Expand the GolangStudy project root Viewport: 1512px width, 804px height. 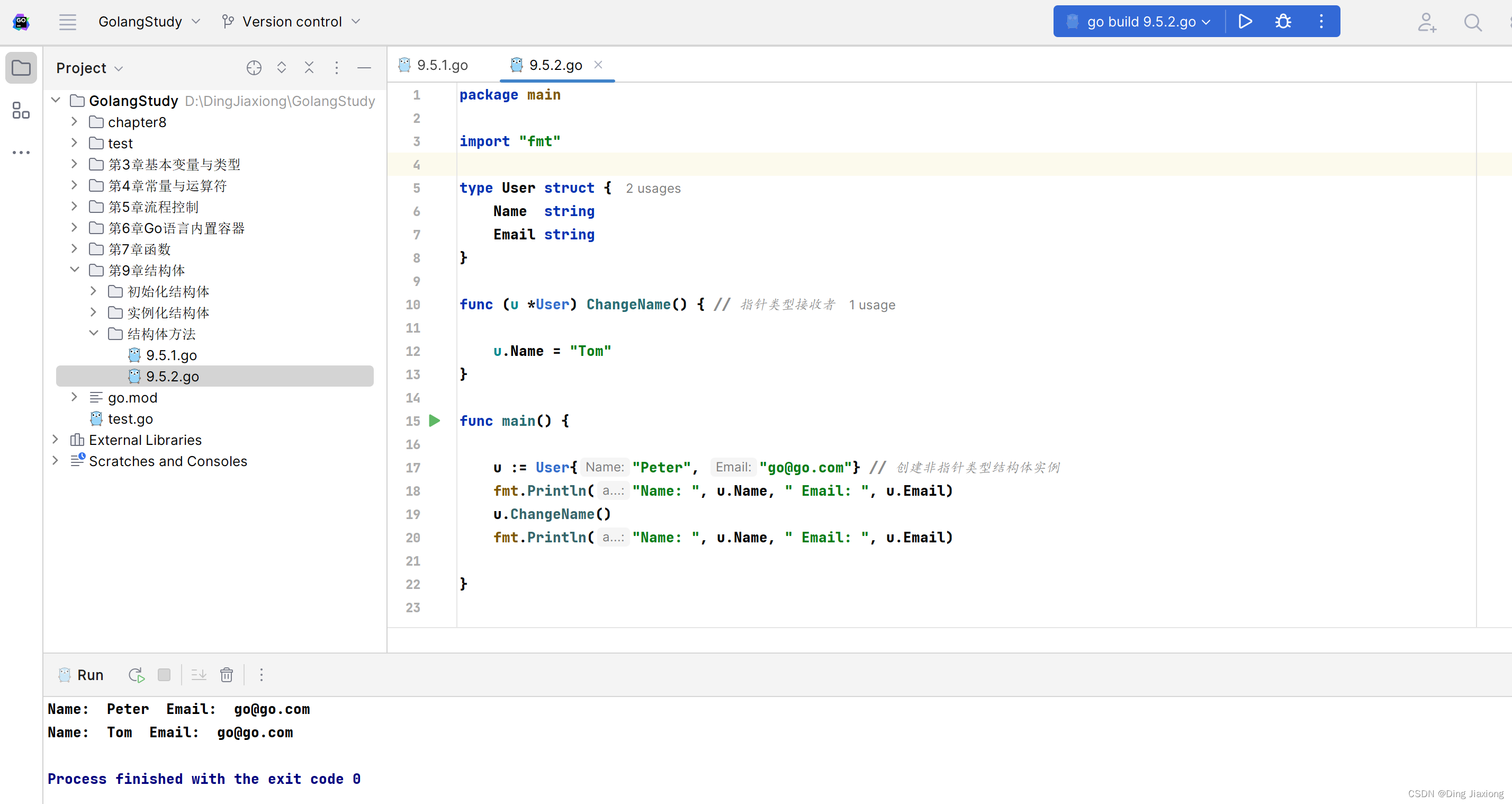pos(58,100)
